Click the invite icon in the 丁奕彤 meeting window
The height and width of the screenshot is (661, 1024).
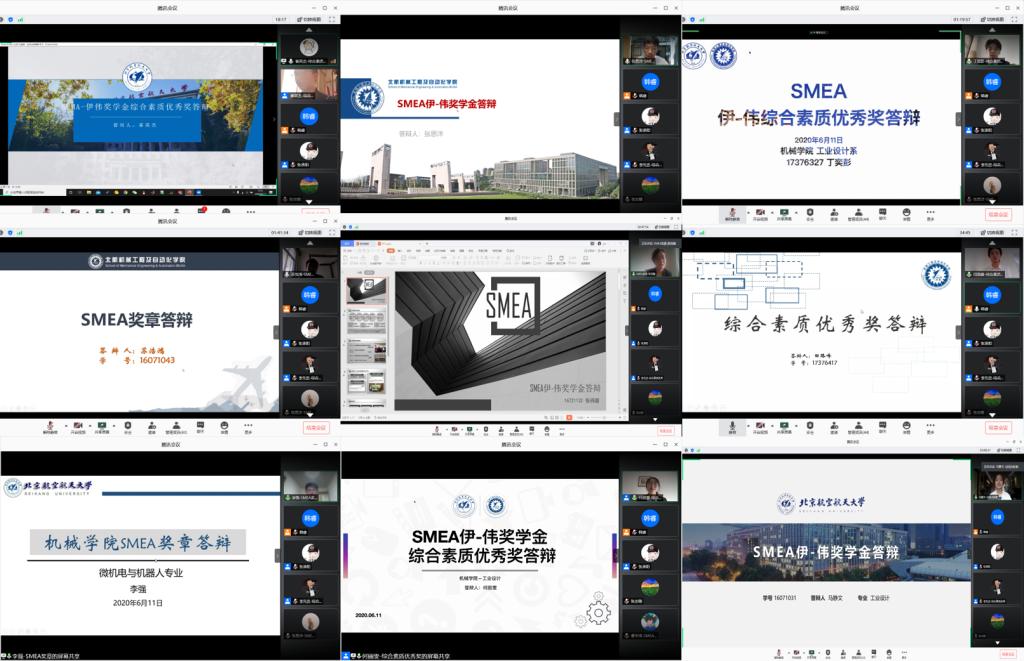click(834, 213)
